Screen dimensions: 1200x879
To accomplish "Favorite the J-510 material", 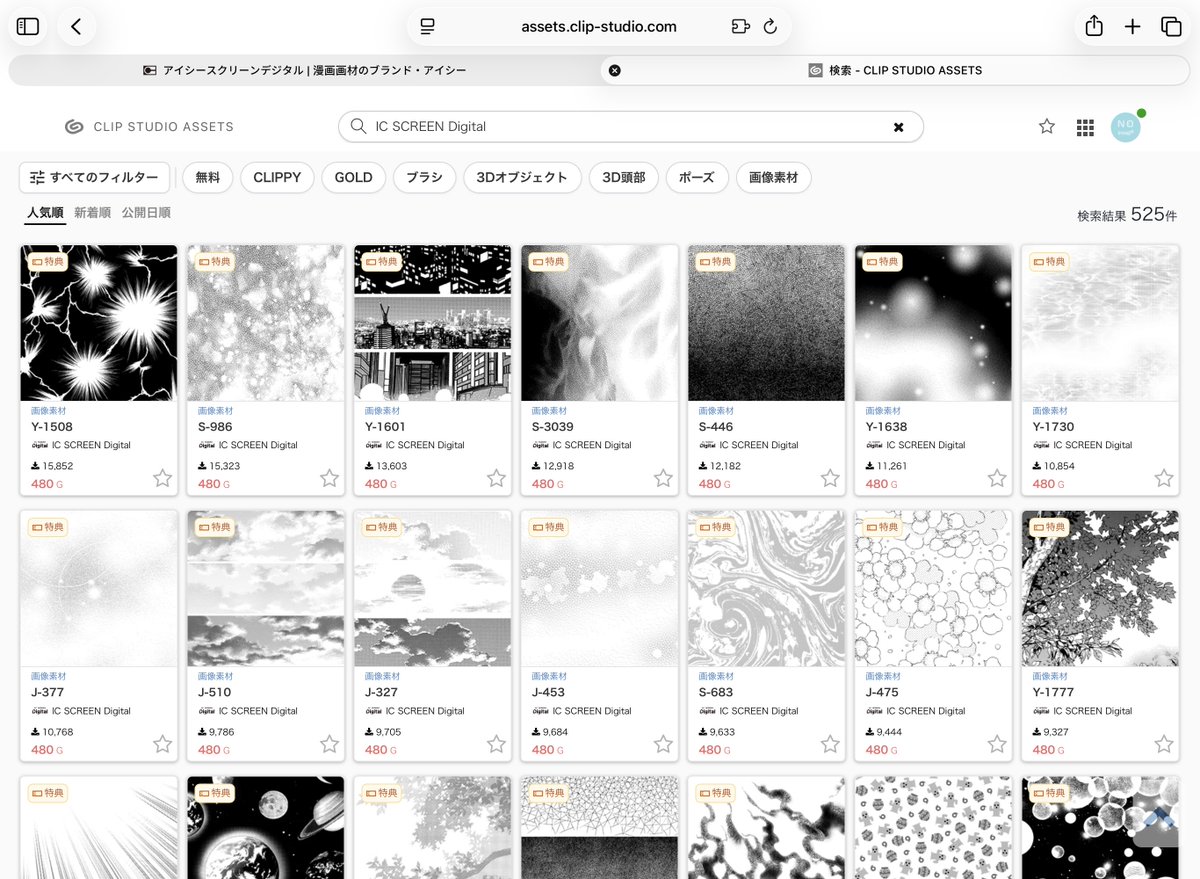I will click(330, 744).
